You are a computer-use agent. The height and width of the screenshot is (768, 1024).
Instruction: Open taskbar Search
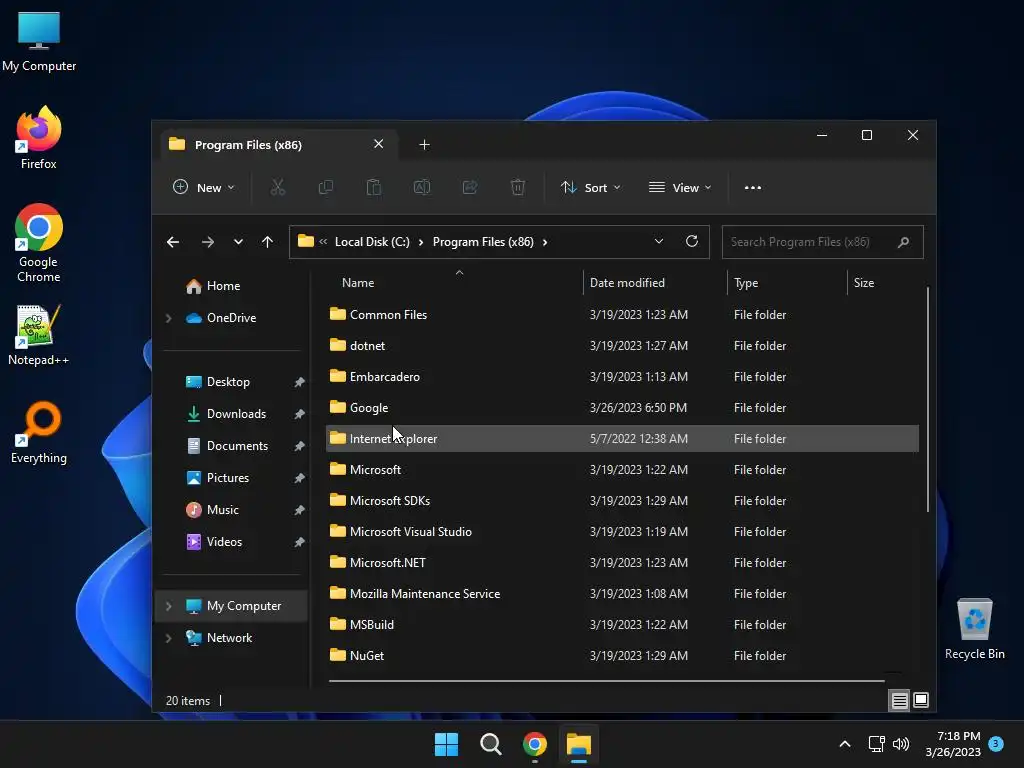(x=490, y=744)
